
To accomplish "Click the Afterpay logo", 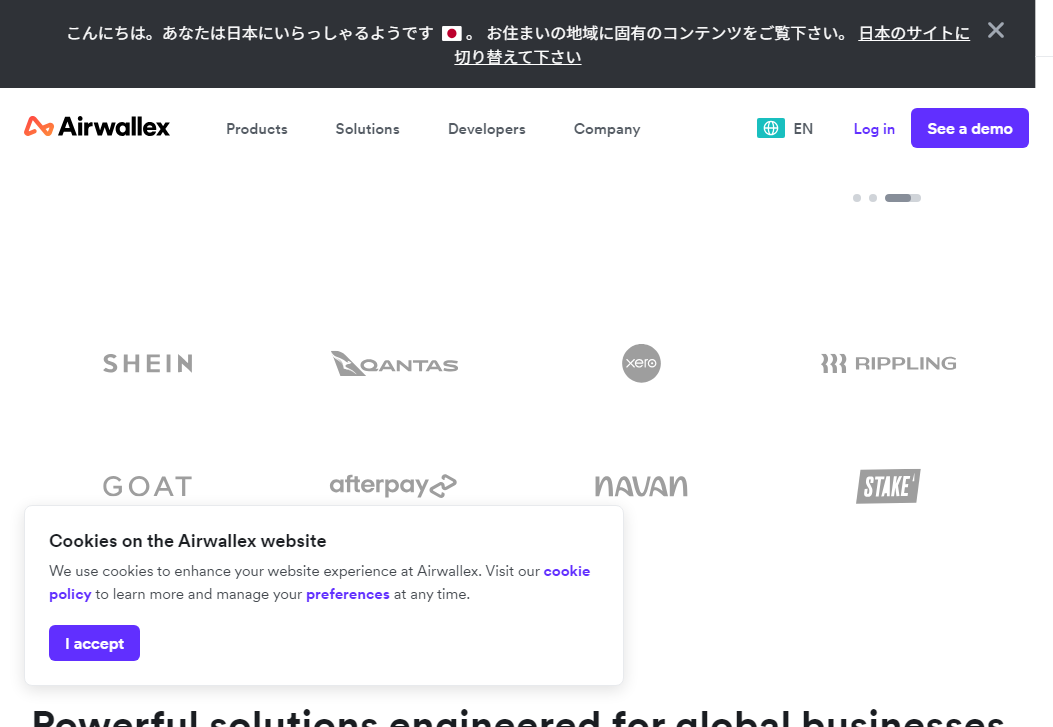I will click(x=393, y=485).
